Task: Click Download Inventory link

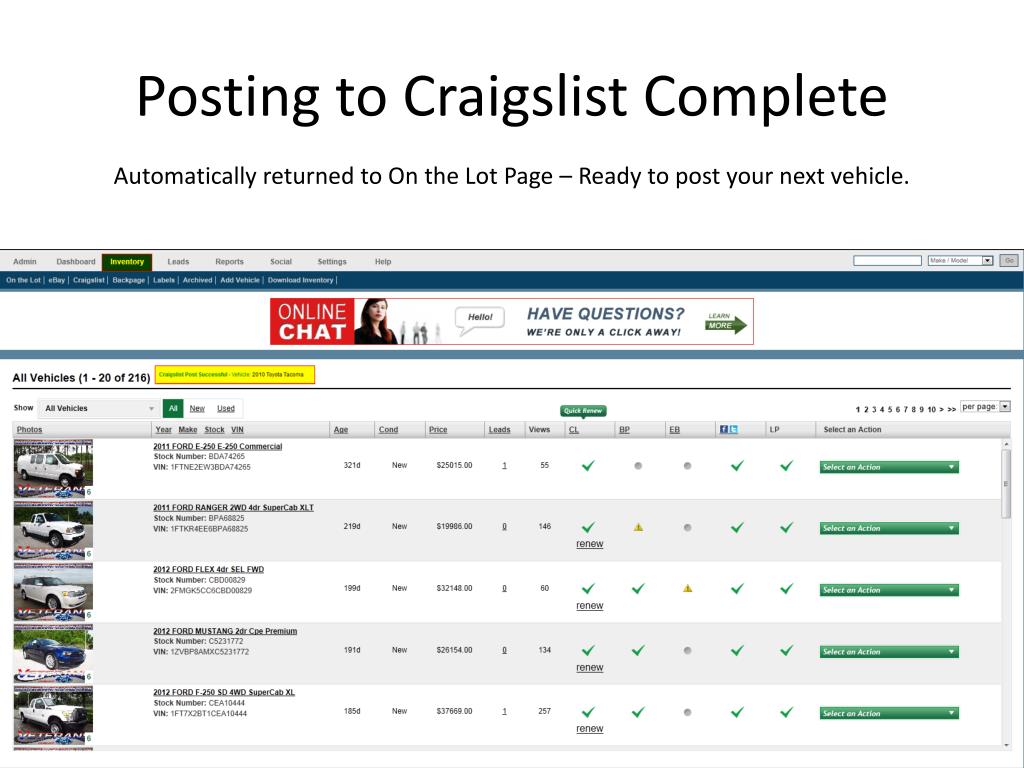Action: pyautogui.click(x=300, y=280)
